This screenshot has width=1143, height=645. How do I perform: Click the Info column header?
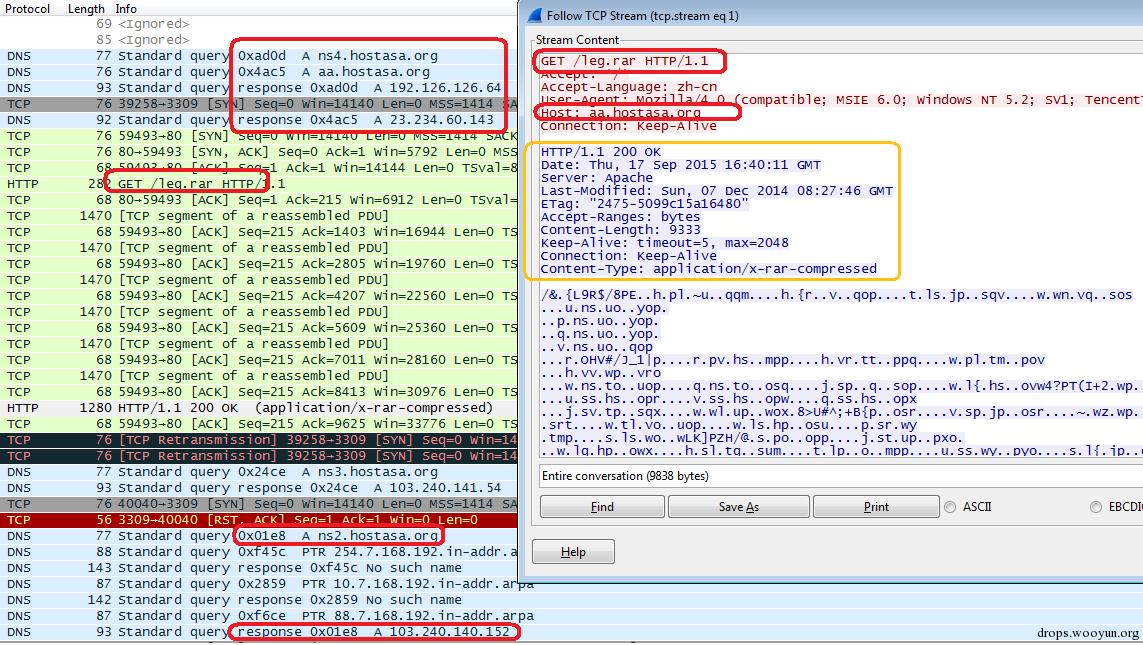[126, 8]
